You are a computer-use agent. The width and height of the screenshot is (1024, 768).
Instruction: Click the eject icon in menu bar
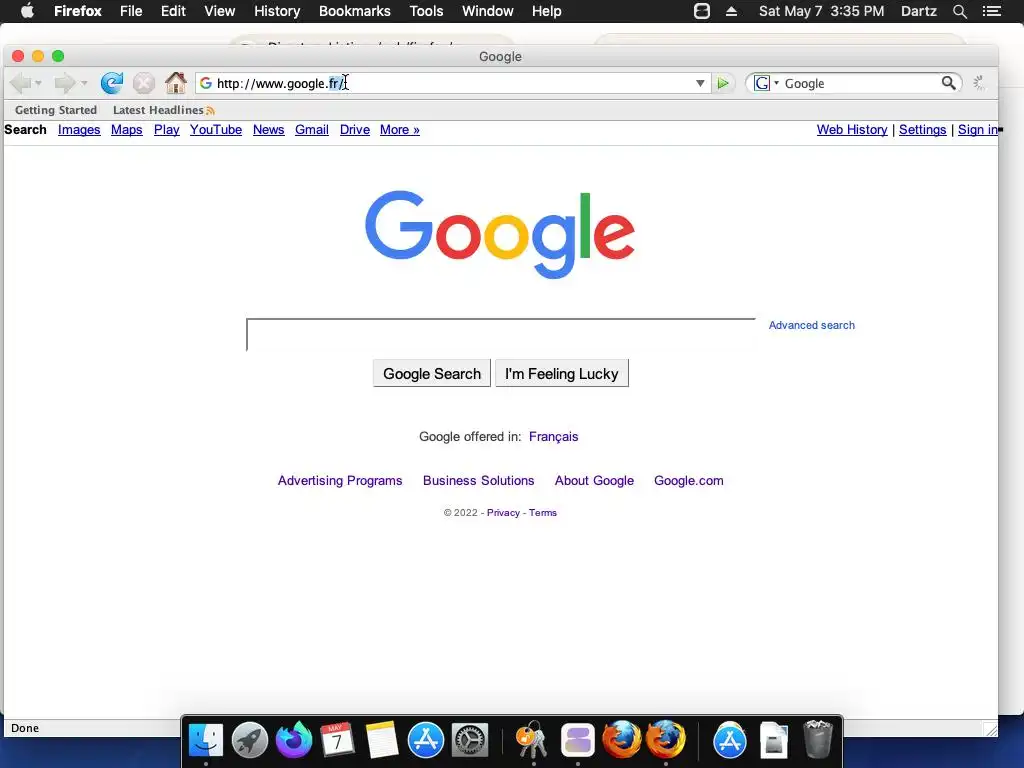pos(731,11)
